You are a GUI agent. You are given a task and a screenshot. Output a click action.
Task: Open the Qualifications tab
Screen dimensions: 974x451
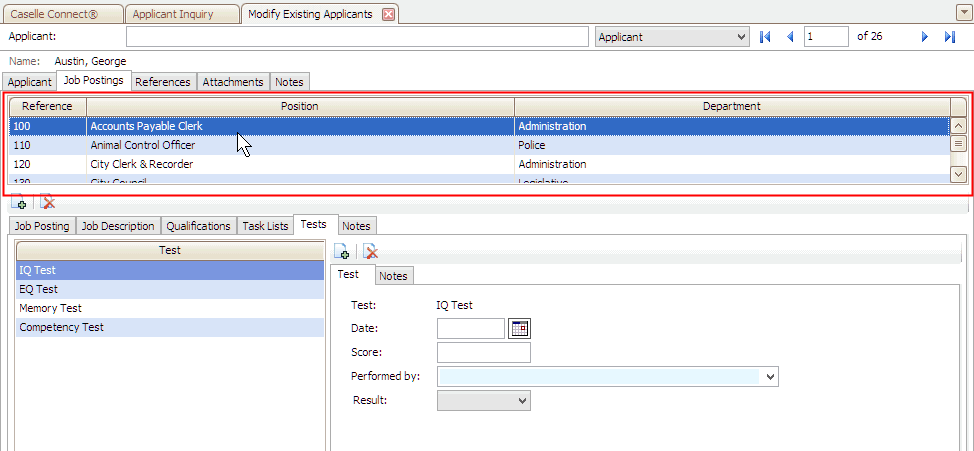(x=198, y=226)
